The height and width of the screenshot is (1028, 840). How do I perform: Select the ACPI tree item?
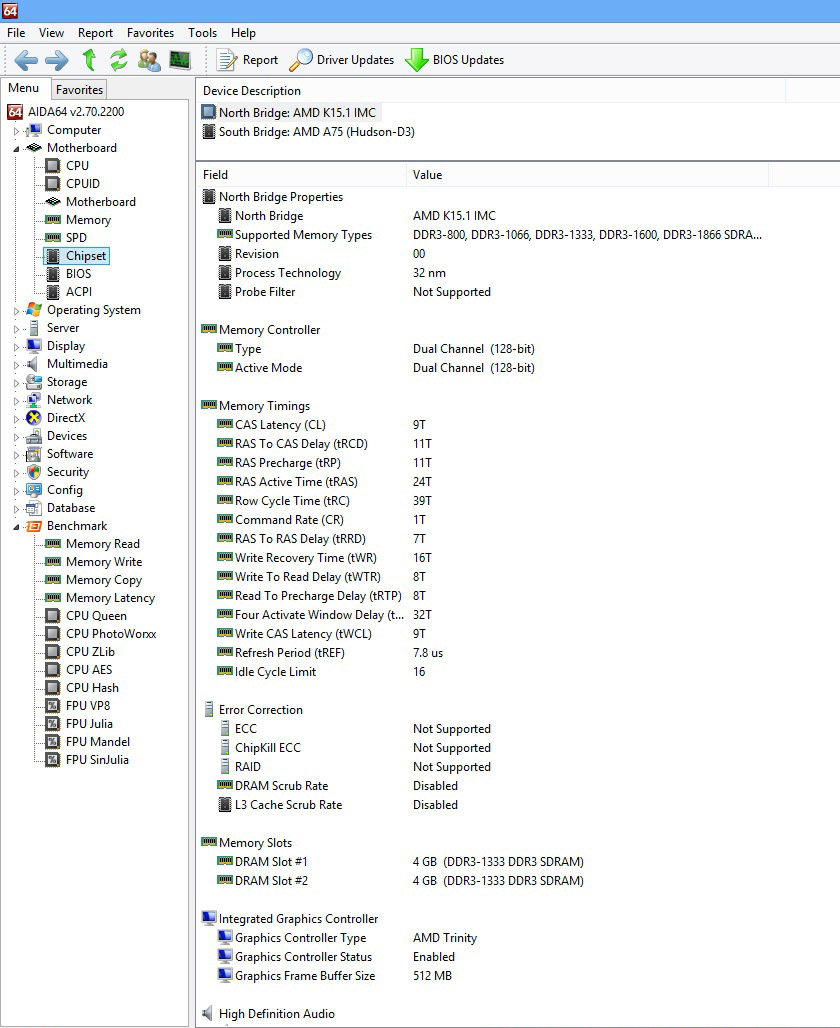[x=79, y=292]
